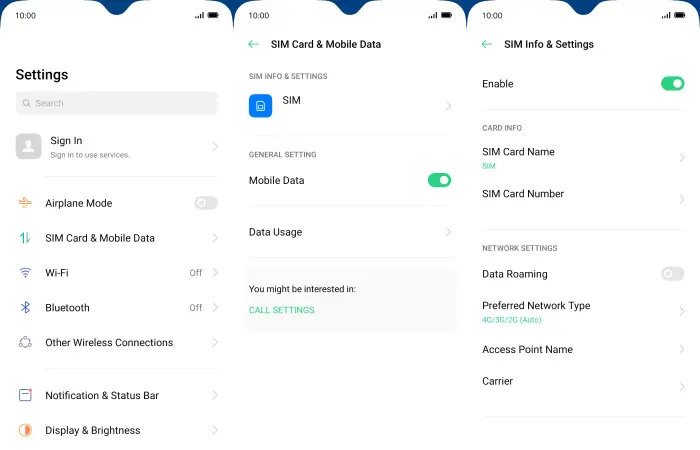Tap the 'Mobile Data' label
Screen dimensions: 700x450
pos(276,180)
